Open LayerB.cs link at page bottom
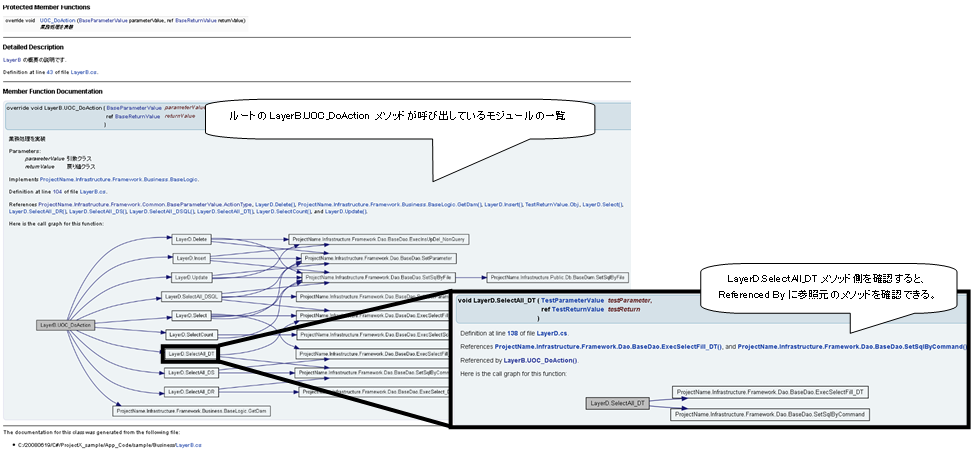The height and width of the screenshot is (456, 977). point(188,443)
